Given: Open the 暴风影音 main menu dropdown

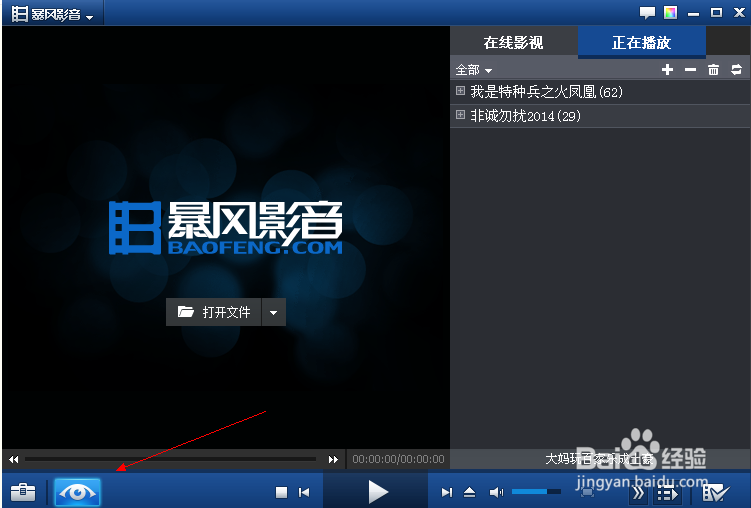Looking at the screenshot, I should pyautogui.click(x=53, y=13).
